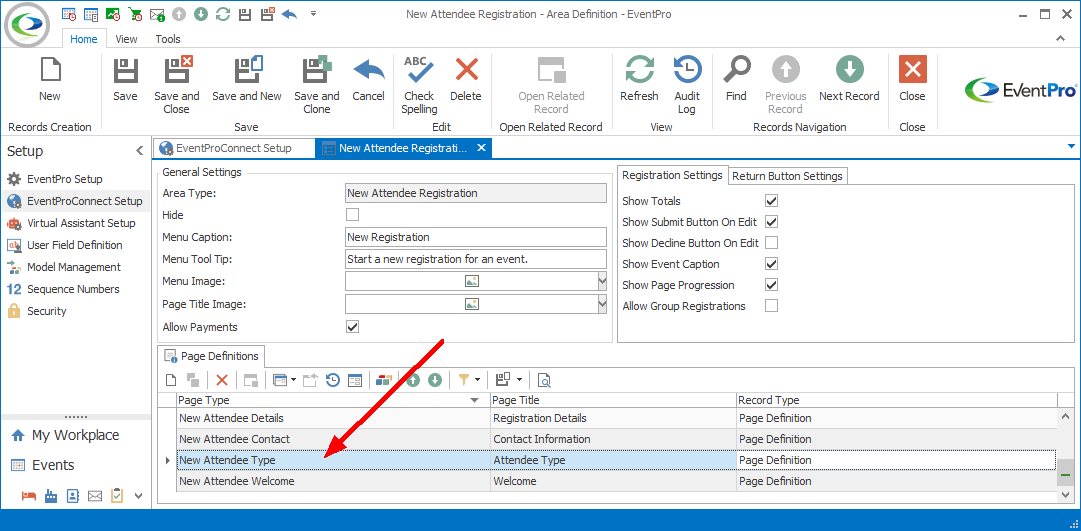Open Return Button Settings tab
Screen dimensions: 1081x531
coord(787,176)
